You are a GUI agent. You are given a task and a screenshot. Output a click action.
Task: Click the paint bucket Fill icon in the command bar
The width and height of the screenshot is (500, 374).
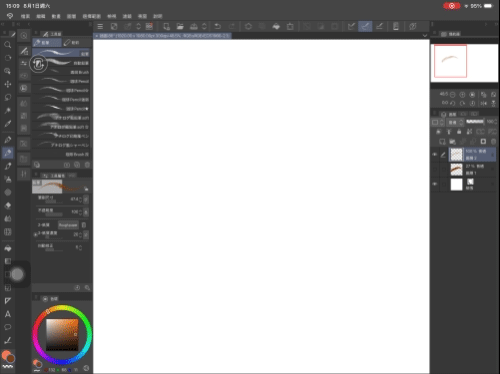click(x=276, y=26)
